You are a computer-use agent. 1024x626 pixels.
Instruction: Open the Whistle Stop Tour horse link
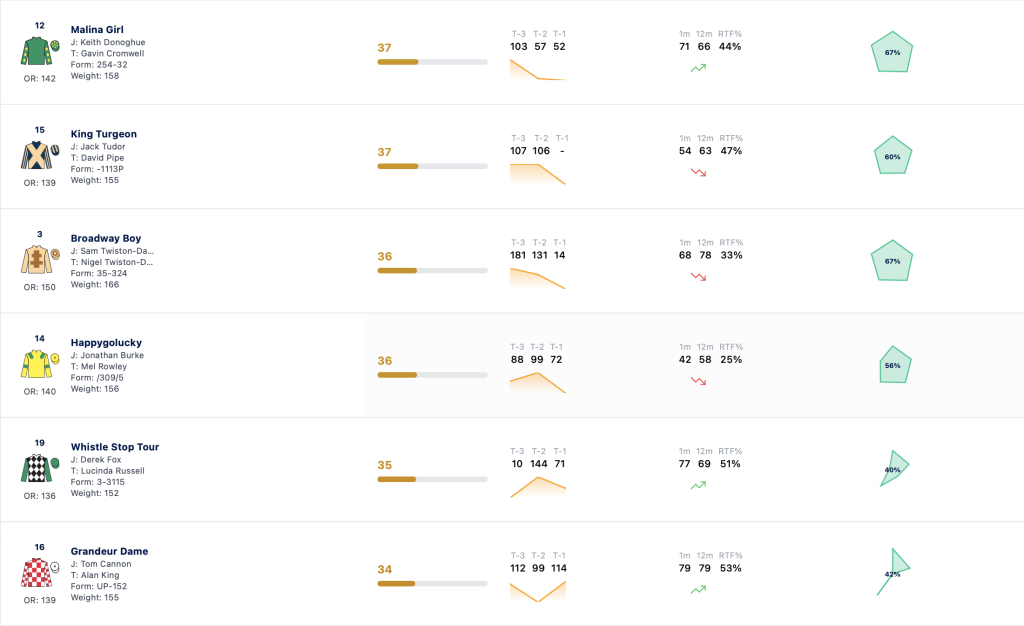click(x=115, y=447)
